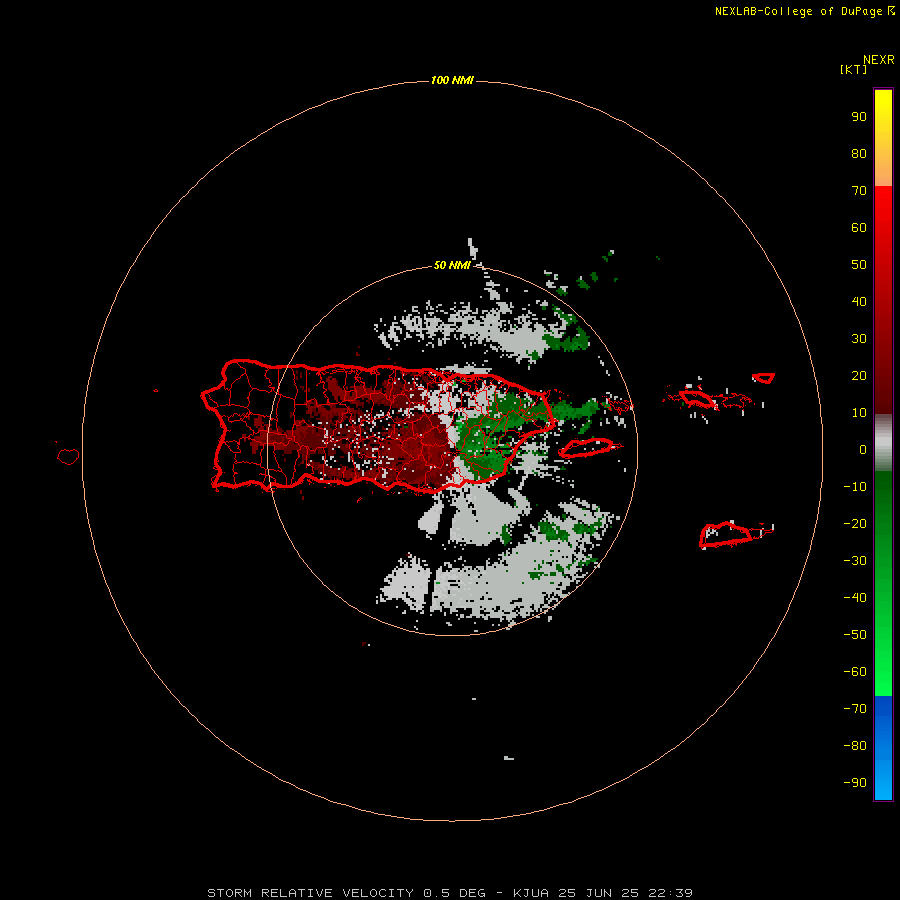Select the positive 70 scale label
900x900 pixels.
[x=859, y=191]
